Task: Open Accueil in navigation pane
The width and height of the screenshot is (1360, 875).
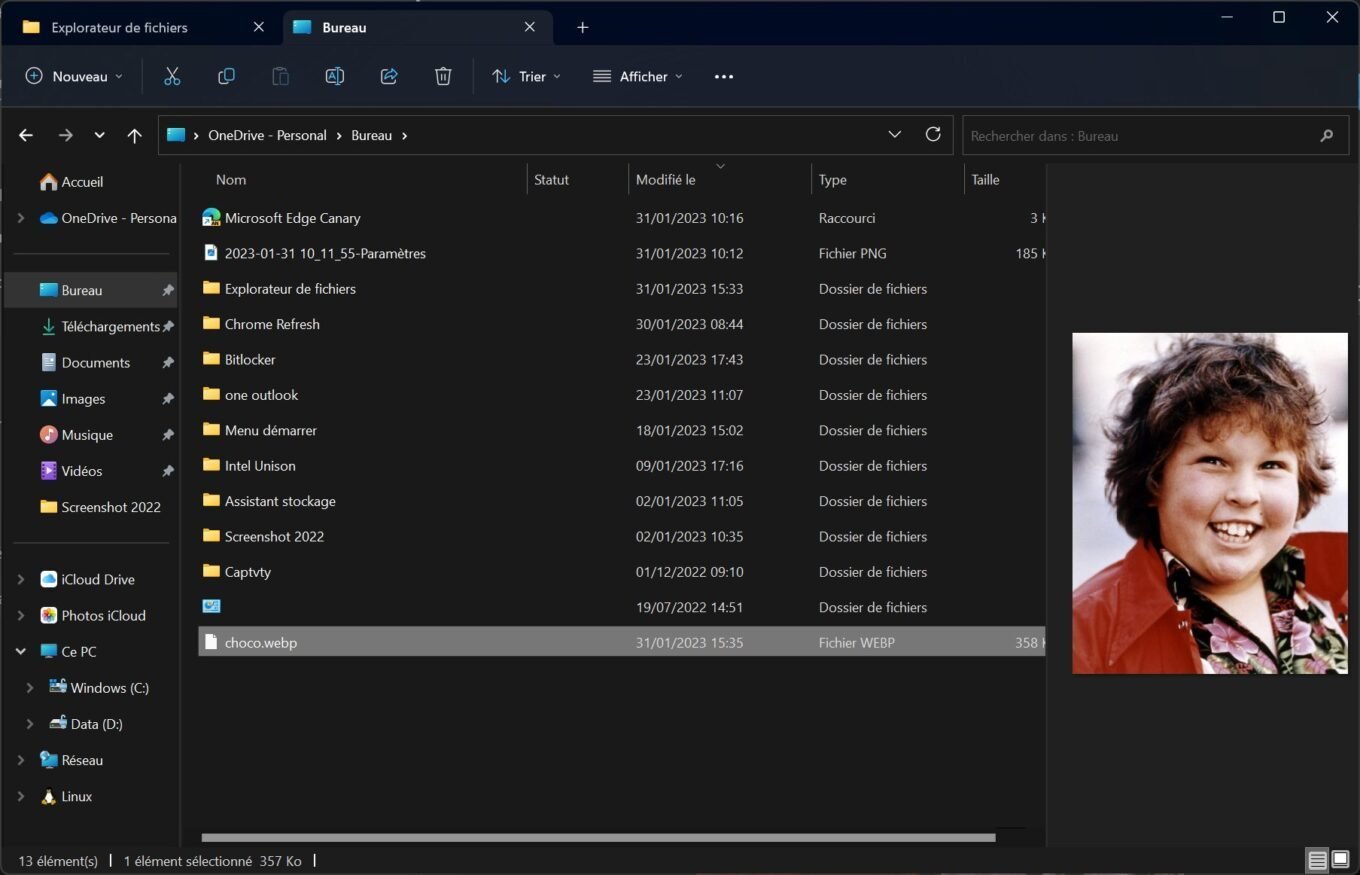Action: click(82, 182)
